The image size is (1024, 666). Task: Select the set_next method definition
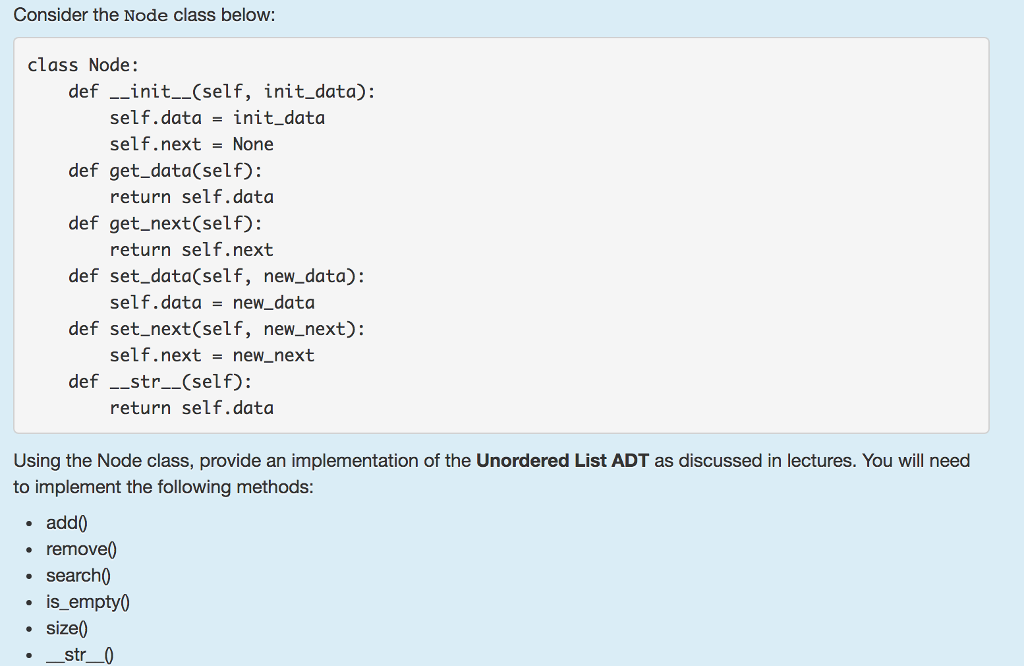[215, 328]
